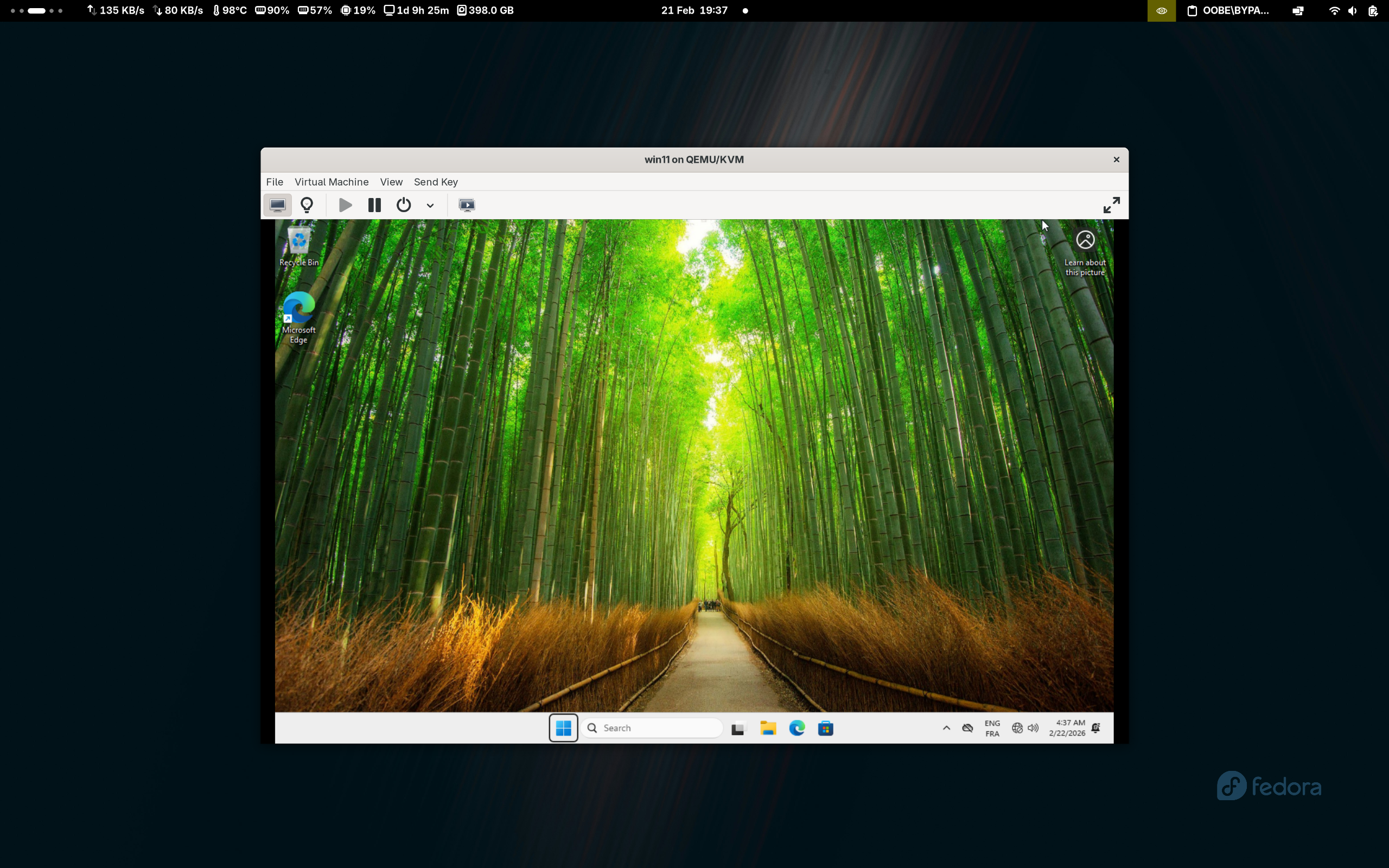1389x868 pixels.
Task: Show the graphical console view
Action: (277, 205)
